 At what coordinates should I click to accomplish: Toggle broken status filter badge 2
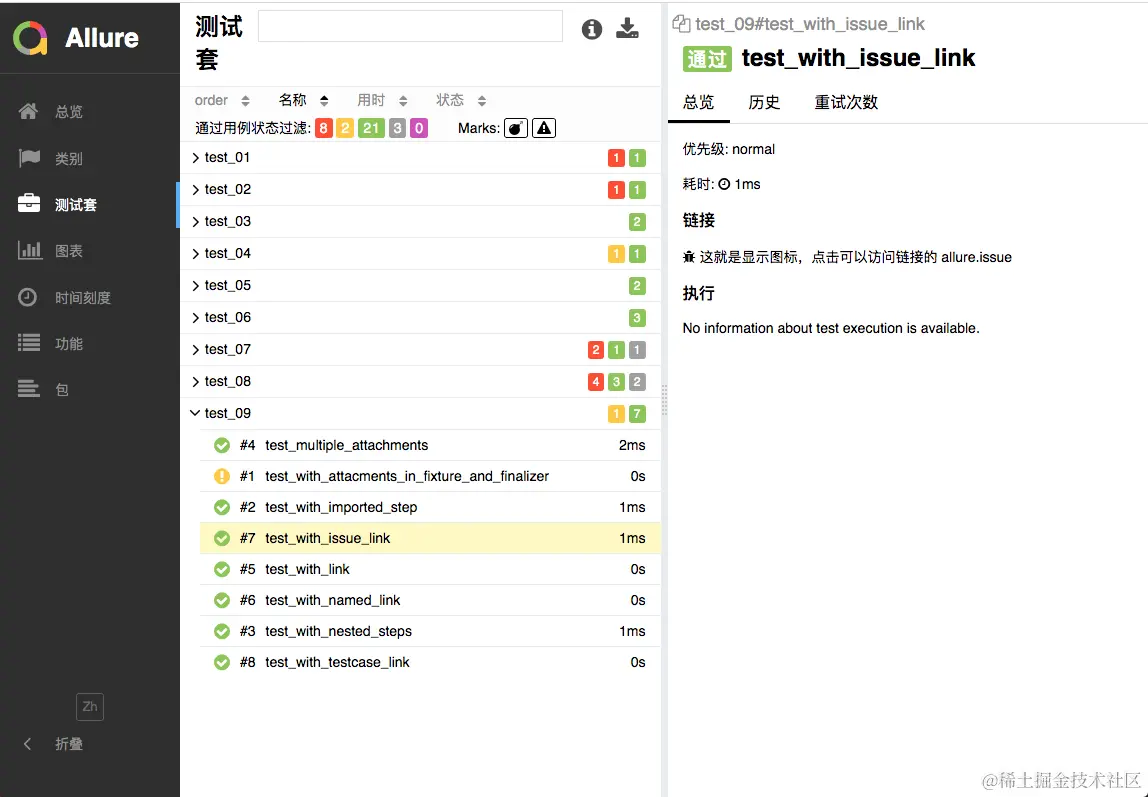346,129
